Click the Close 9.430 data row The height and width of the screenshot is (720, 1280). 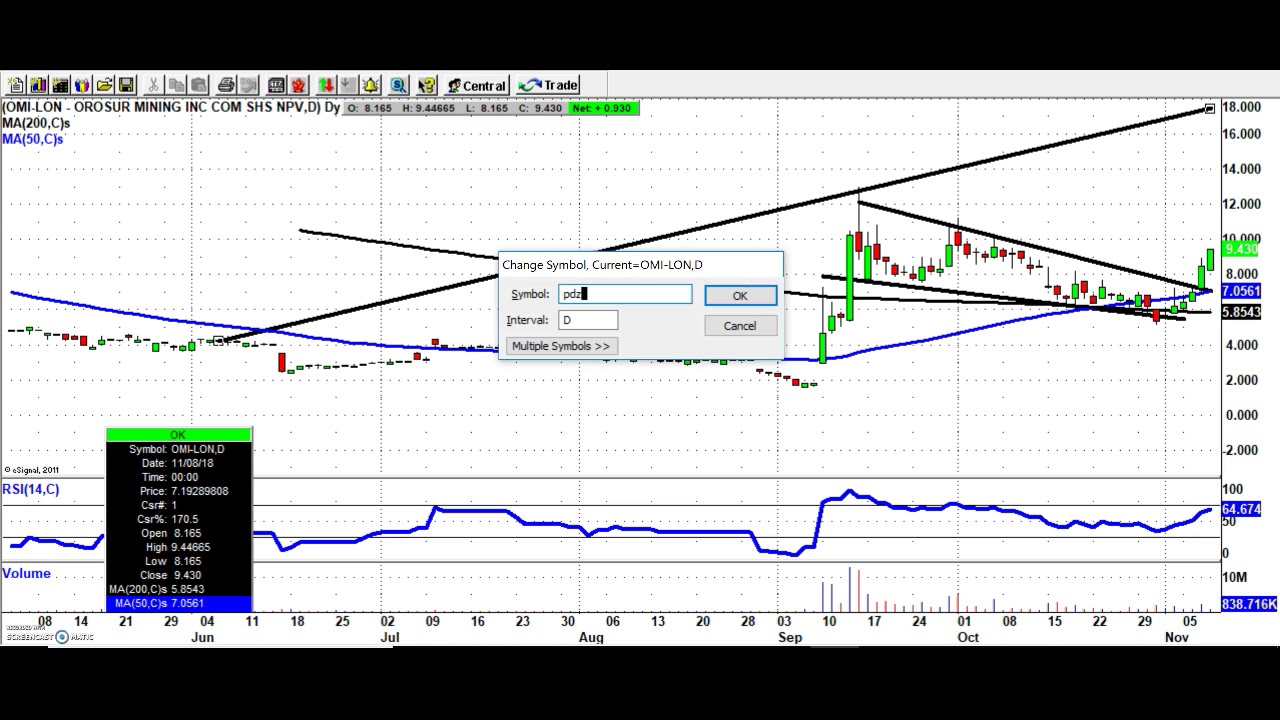(x=178, y=575)
